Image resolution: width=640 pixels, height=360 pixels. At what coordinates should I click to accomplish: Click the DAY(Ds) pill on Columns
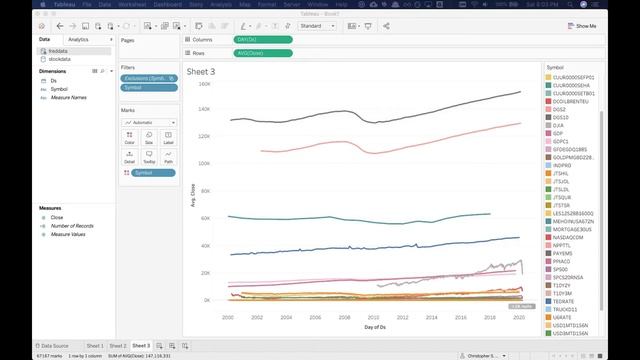[x=263, y=40]
